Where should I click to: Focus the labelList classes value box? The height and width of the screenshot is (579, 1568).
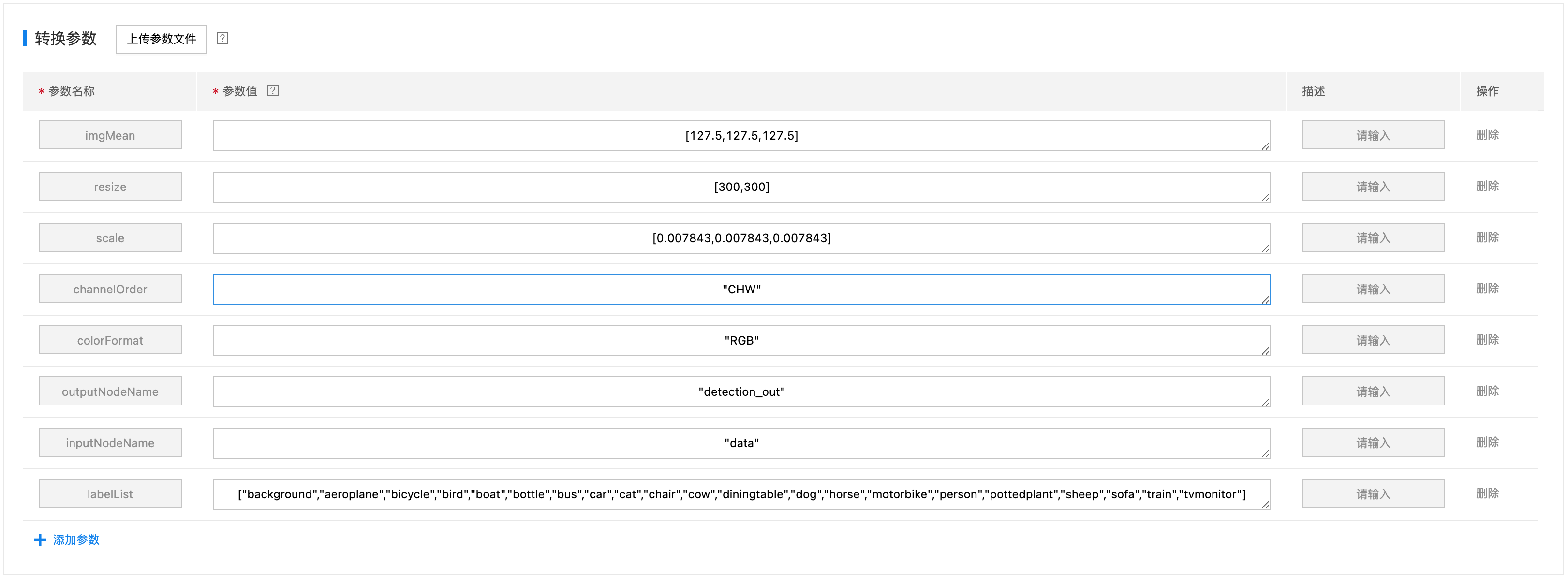pos(741,494)
